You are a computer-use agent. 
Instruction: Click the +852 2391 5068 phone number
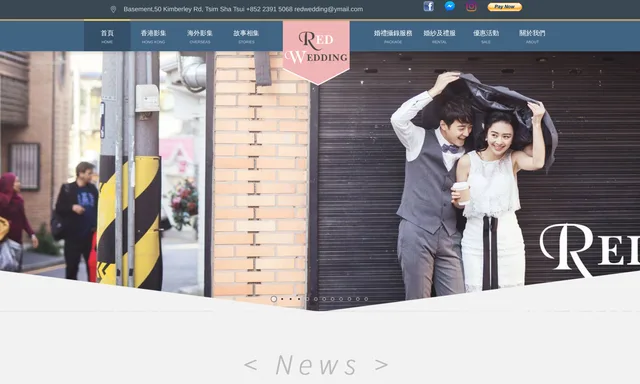(x=269, y=9)
